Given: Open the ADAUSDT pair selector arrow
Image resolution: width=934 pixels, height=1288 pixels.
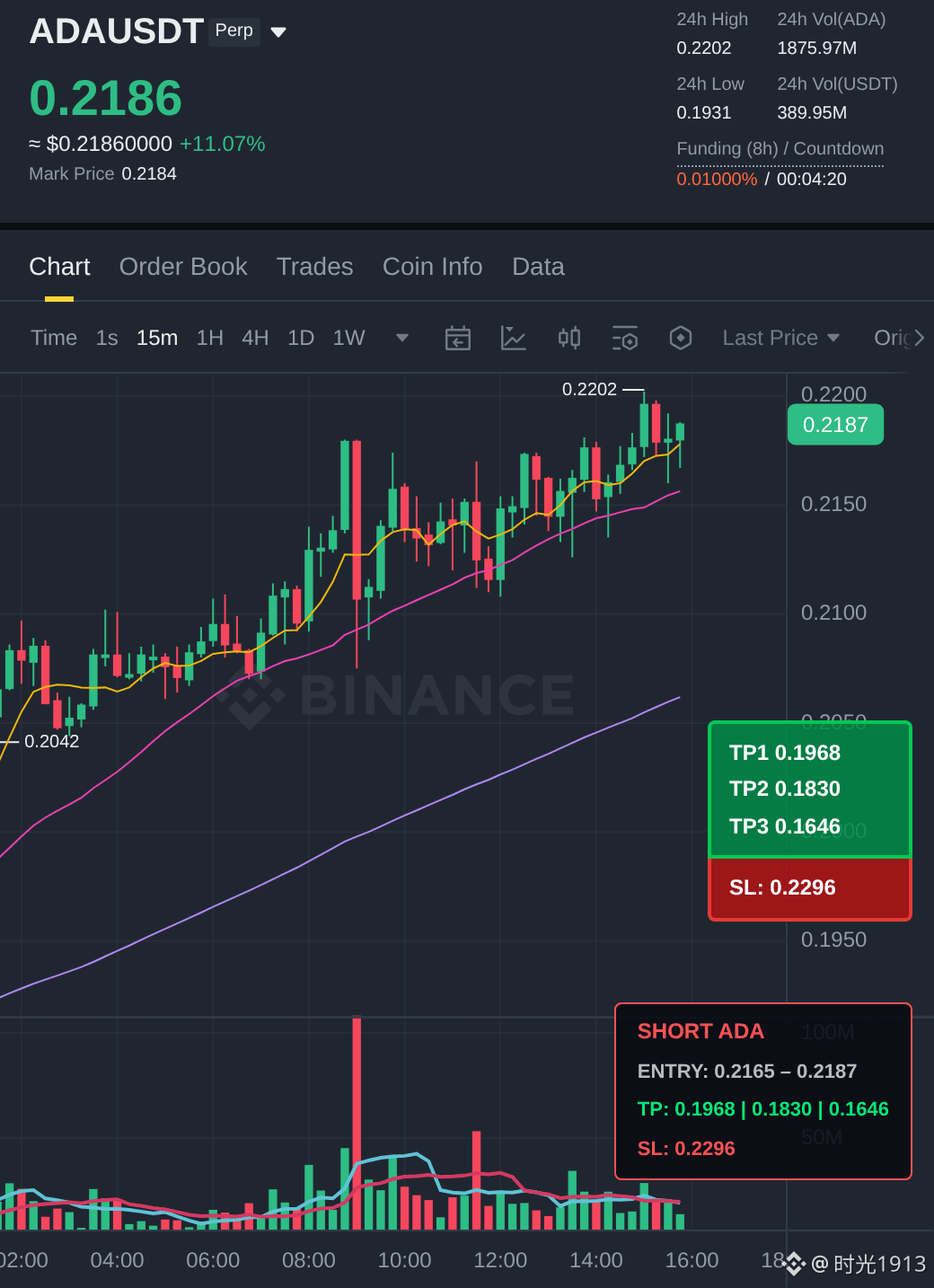Looking at the screenshot, I should tap(278, 32).
